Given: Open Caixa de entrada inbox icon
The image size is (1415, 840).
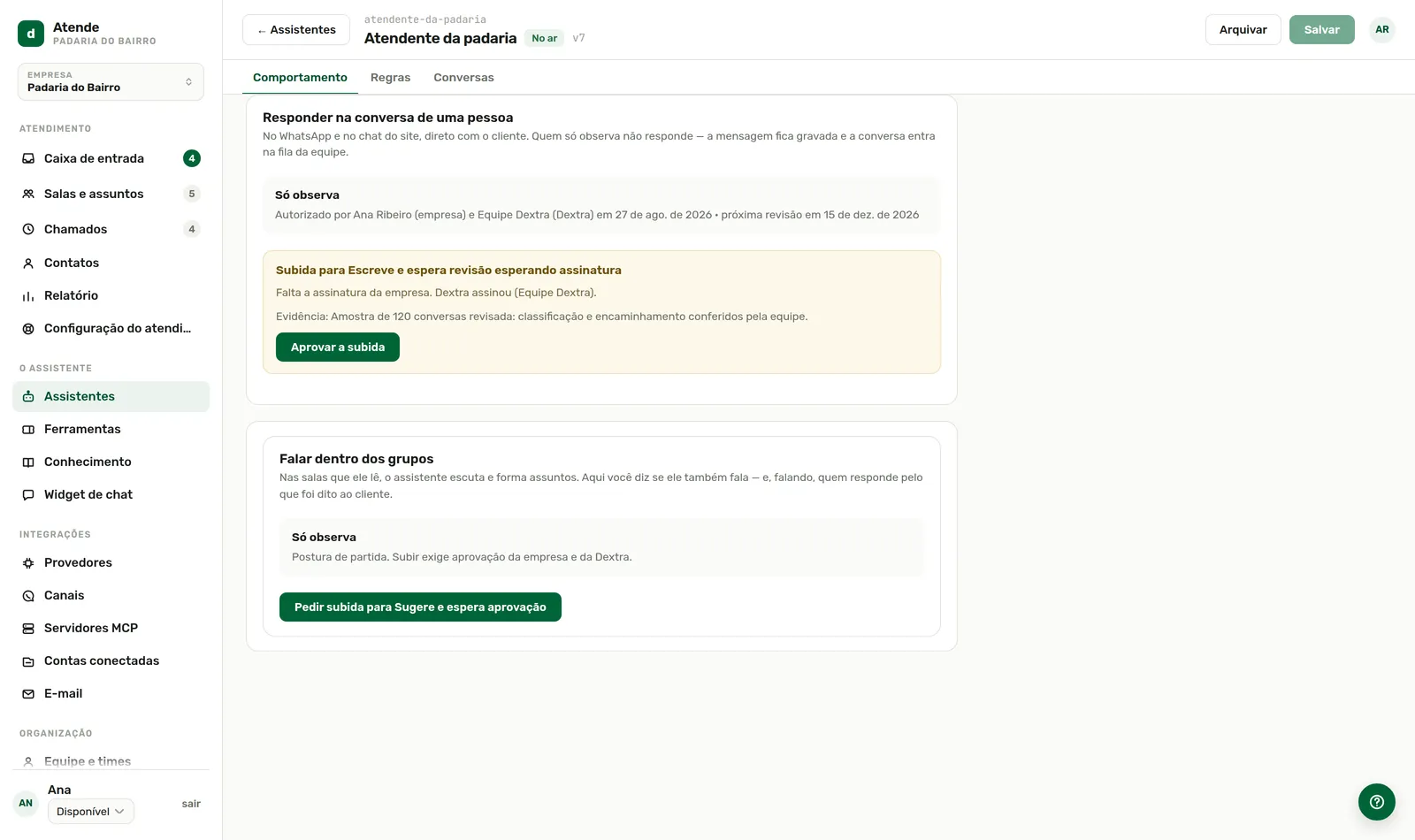Looking at the screenshot, I should [28, 158].
